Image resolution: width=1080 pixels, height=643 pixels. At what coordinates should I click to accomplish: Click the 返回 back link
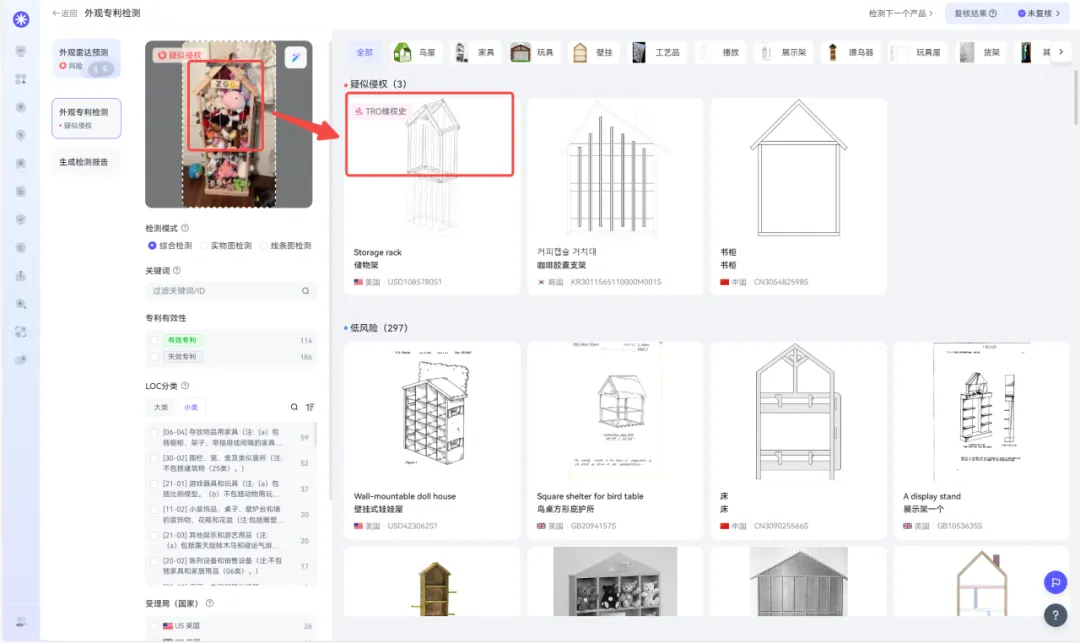[x=65, y=13]
